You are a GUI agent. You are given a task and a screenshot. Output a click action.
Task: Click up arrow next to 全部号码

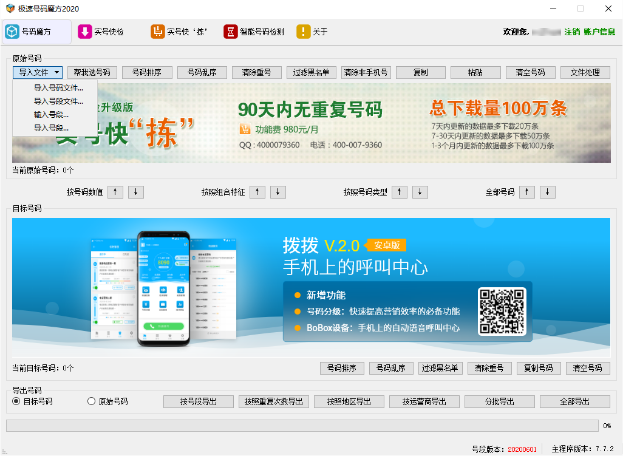pos(527,192)
